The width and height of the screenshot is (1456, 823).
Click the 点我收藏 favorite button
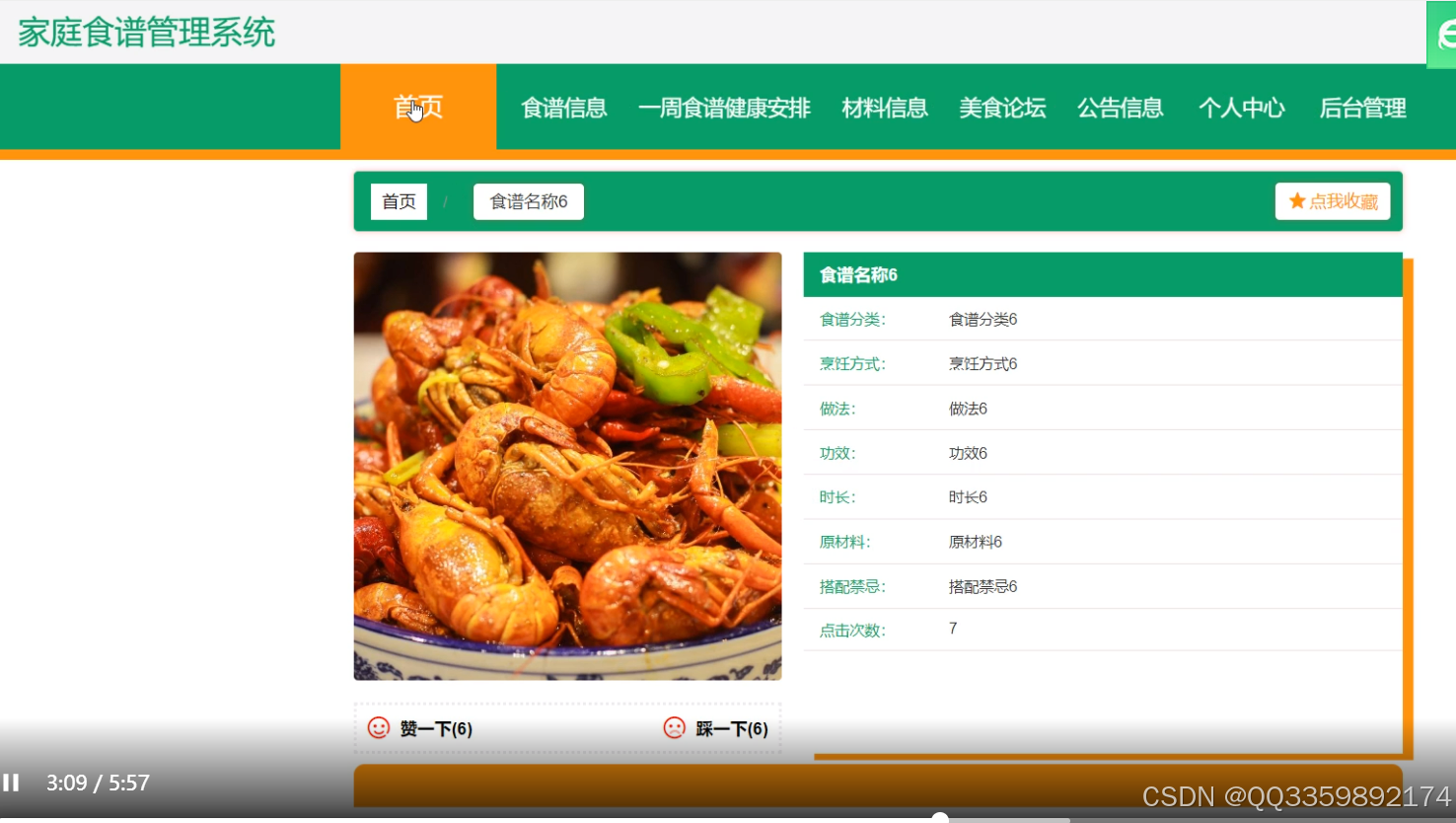click(1333, 201)
